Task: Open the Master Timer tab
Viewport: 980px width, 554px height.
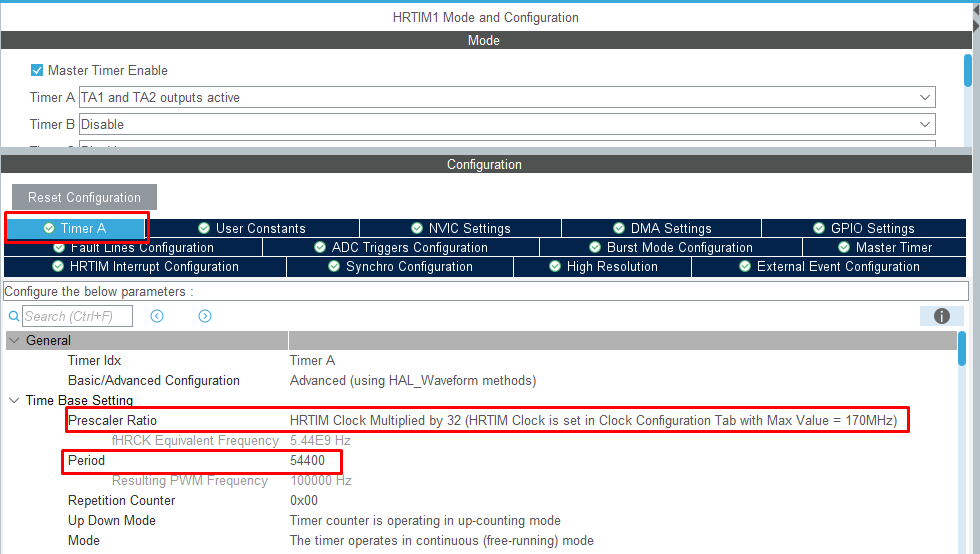Action: [x=884, y=248]
